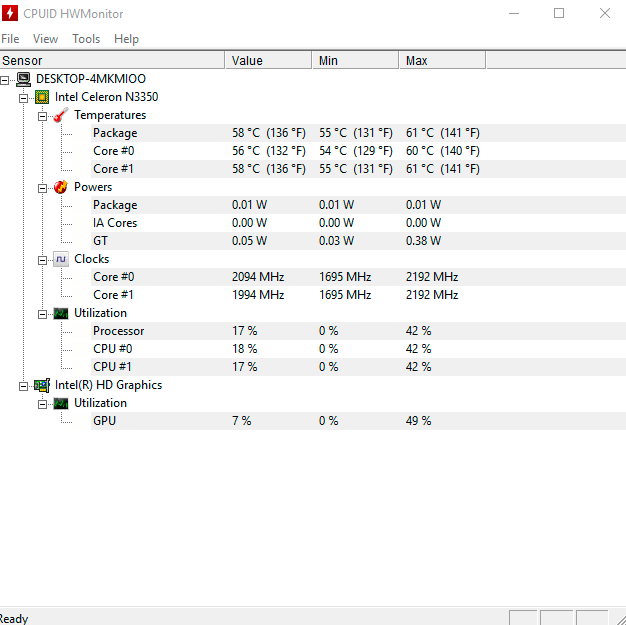Click the Clocks waveform icon
This screenshot has width=626, height=625.
tap(61, 259)
